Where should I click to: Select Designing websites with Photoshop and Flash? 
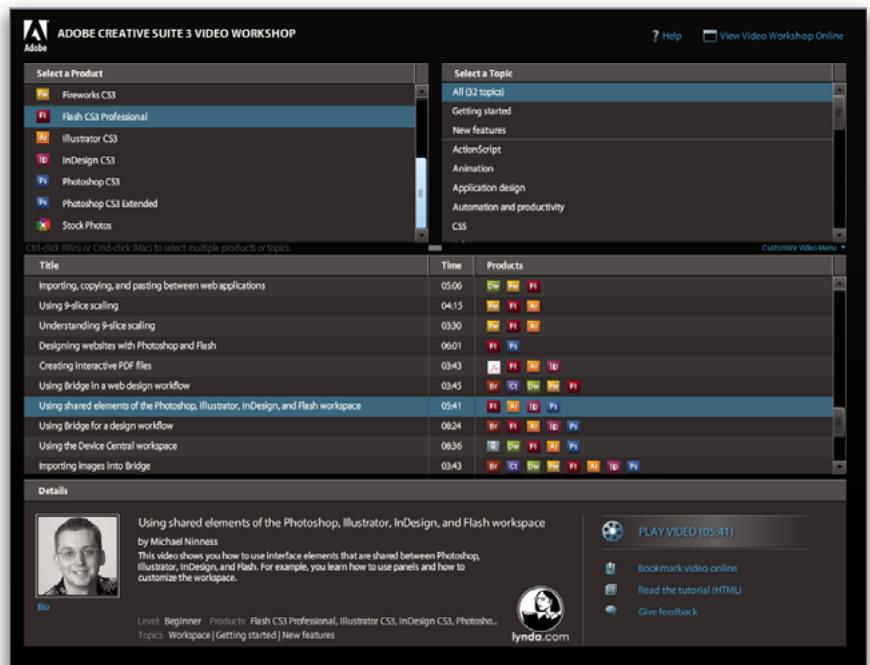tap(428, 346)
